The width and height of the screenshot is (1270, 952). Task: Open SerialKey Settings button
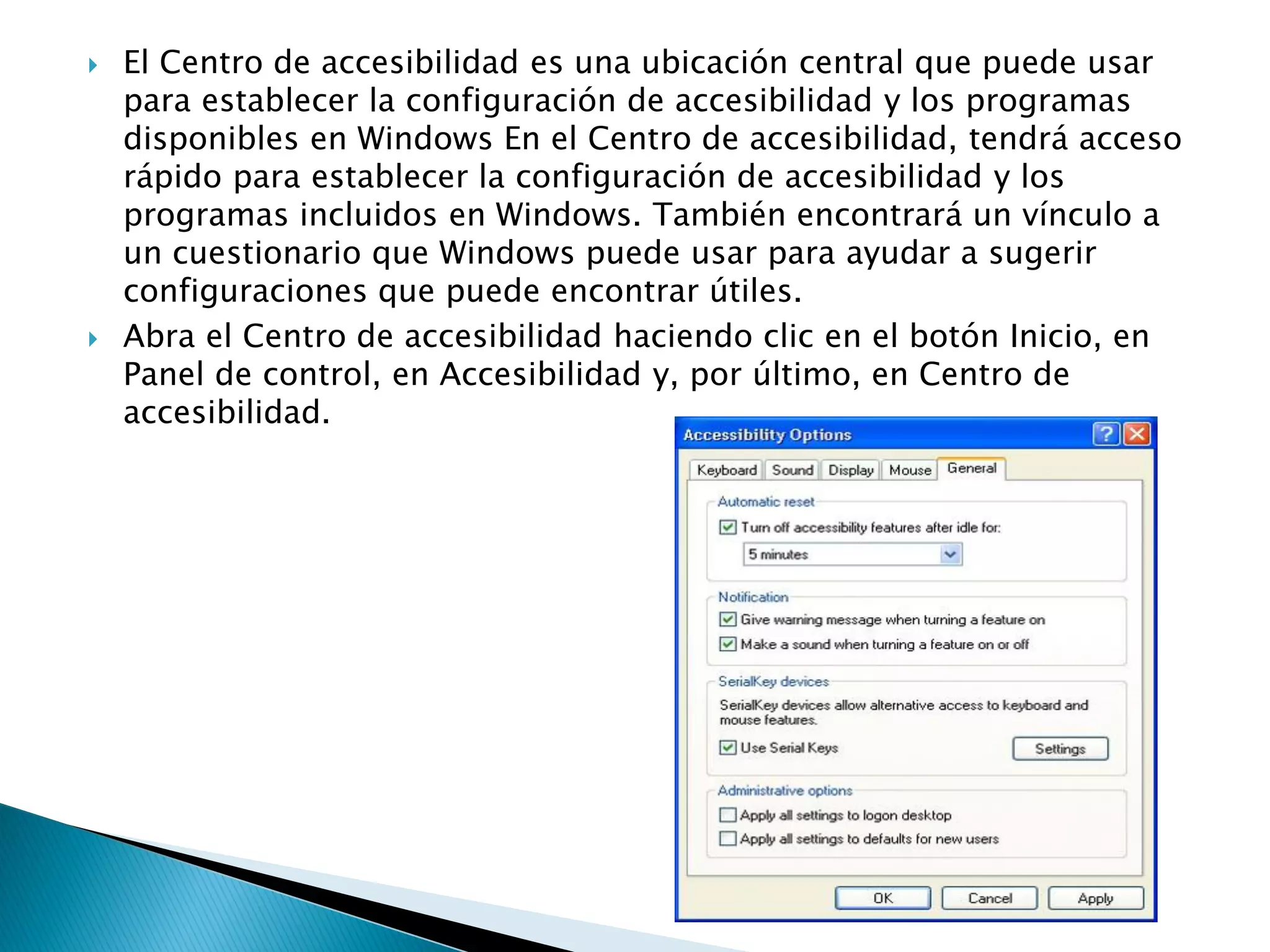coord(1060,749)
